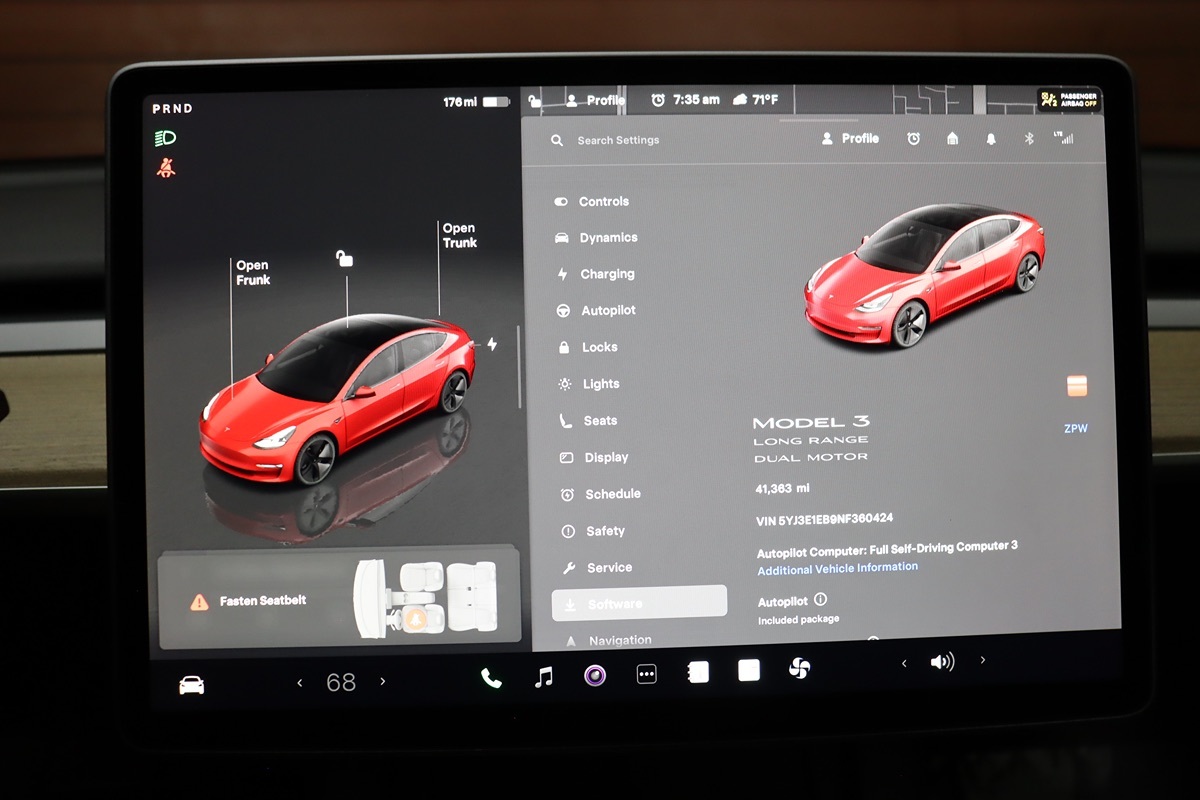The image size is (1200, 800).
Task: Select Autopilot in the settings menu
Action: click(x=608, y=311)
